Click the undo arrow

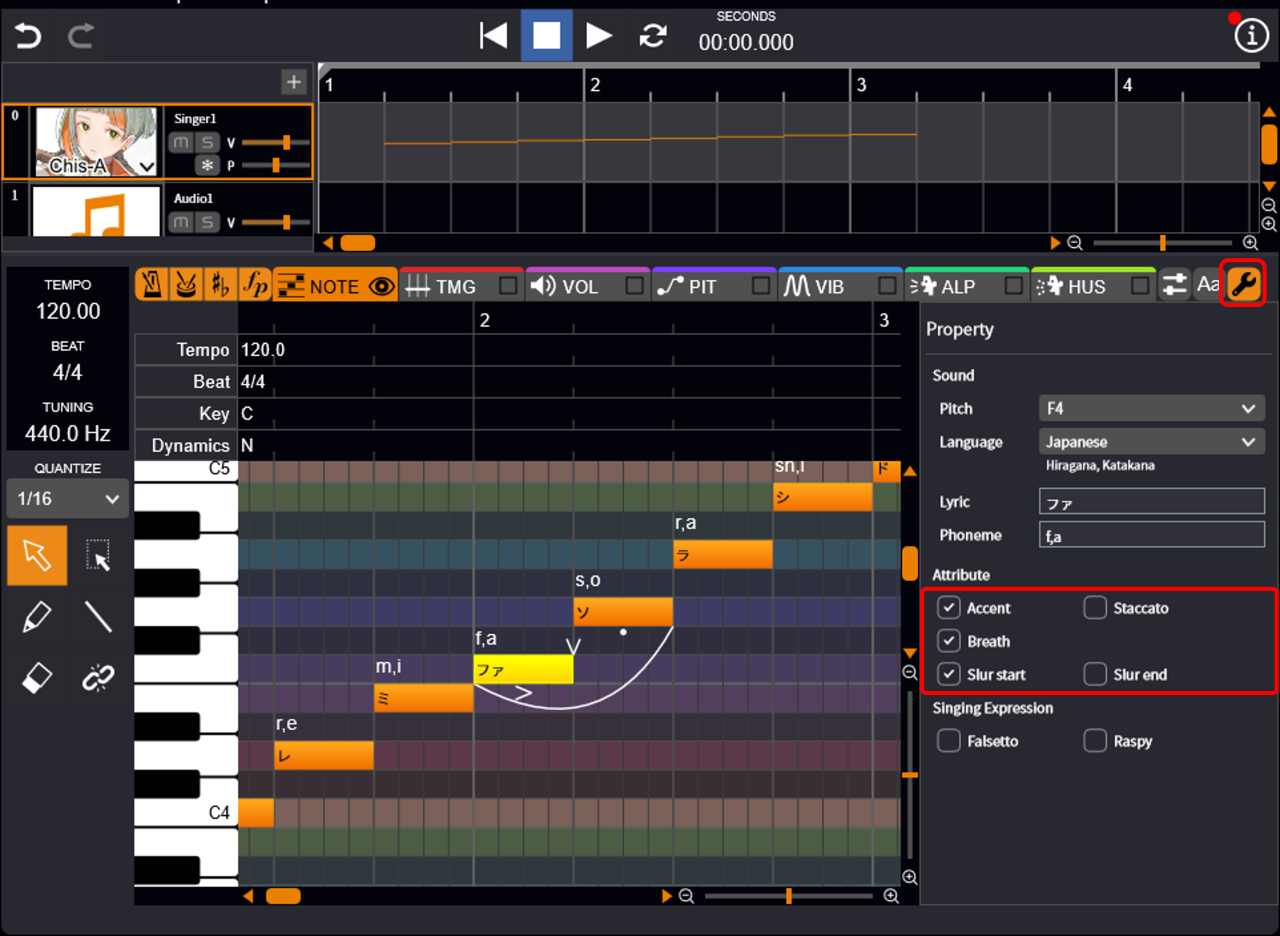coord(28,36)
